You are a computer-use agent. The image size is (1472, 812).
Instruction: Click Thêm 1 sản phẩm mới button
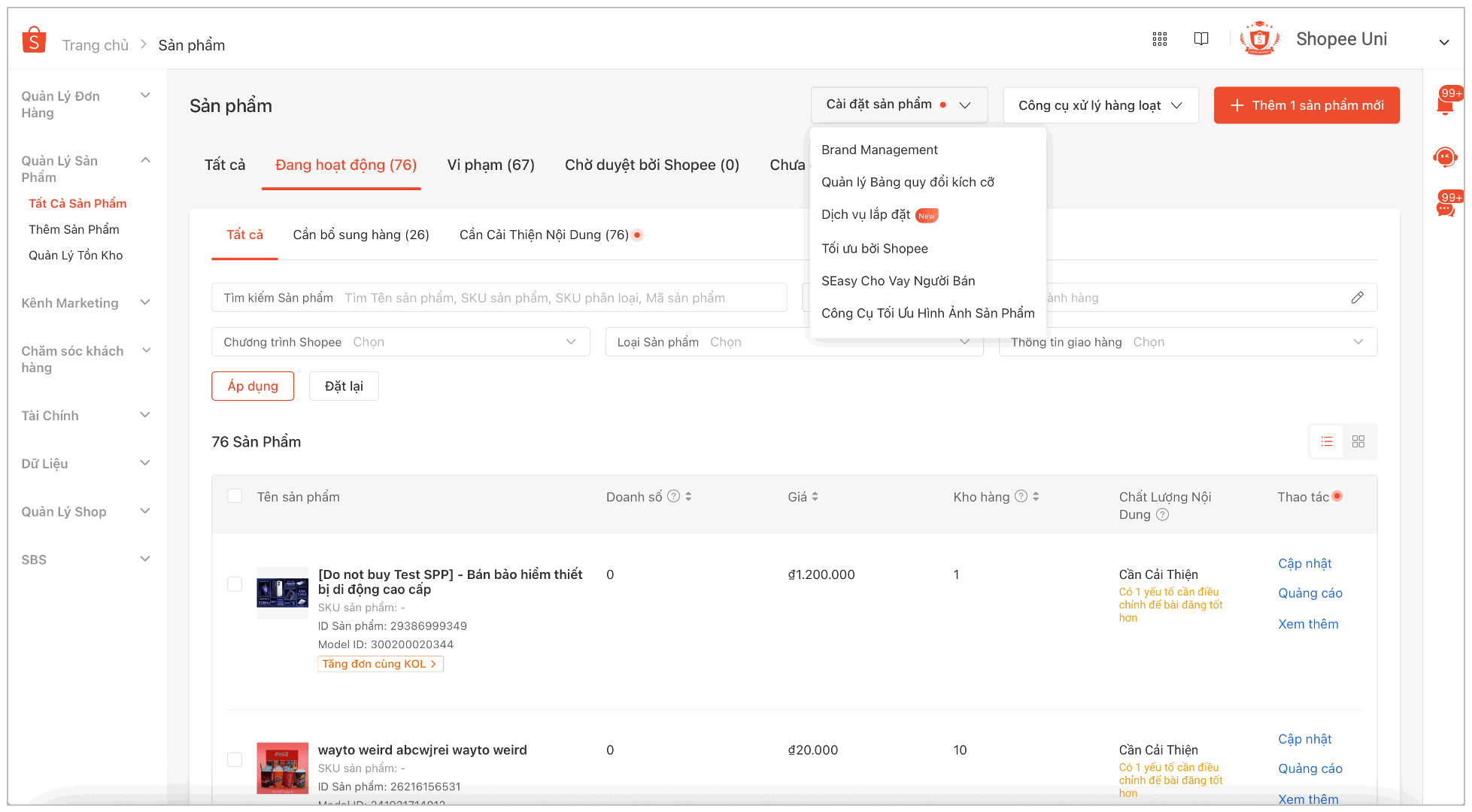(x=1306, y=105)
